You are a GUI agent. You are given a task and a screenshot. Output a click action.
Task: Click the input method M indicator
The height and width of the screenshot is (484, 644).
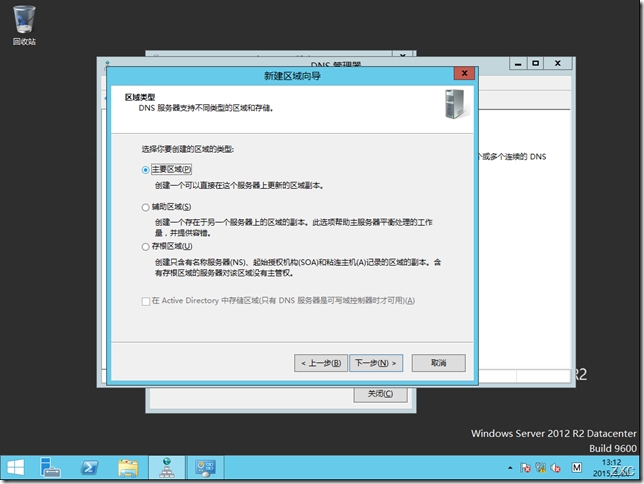pos(577,468)
